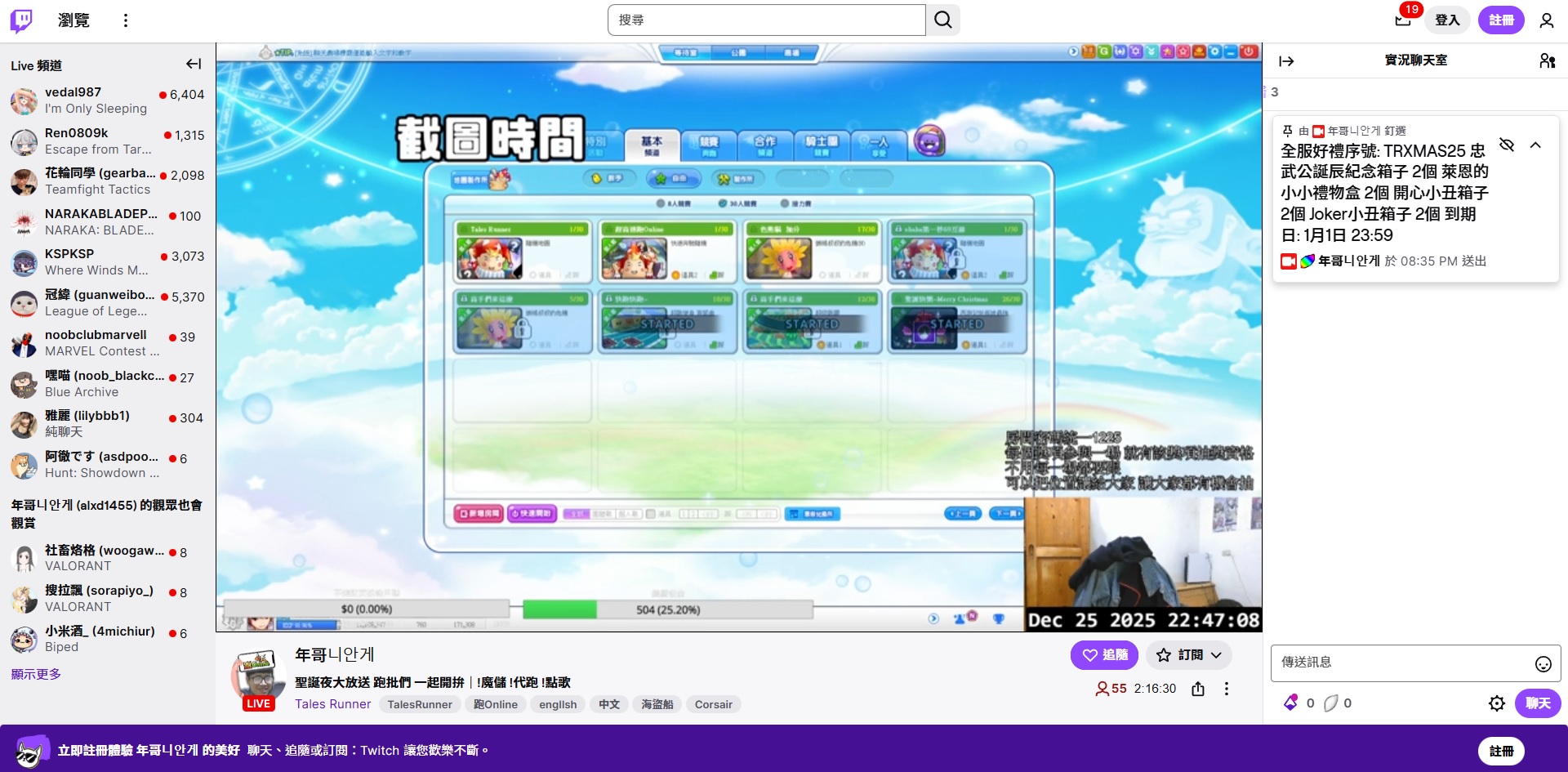Image resolution: width=1568 pixels, height=772 pixels.
Task: Click the search magnifier button
Action: [942, 20]
